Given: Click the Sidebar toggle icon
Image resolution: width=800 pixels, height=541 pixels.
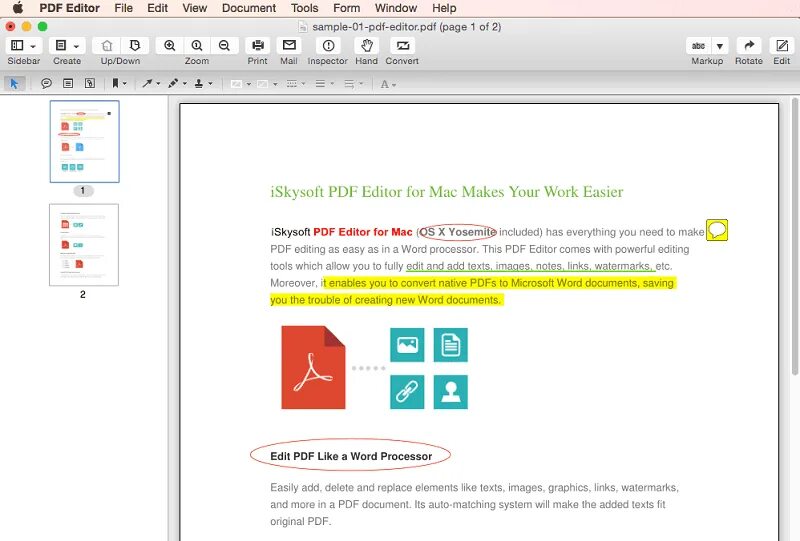Looking at the screenshot, I should (x=17, y=45).
